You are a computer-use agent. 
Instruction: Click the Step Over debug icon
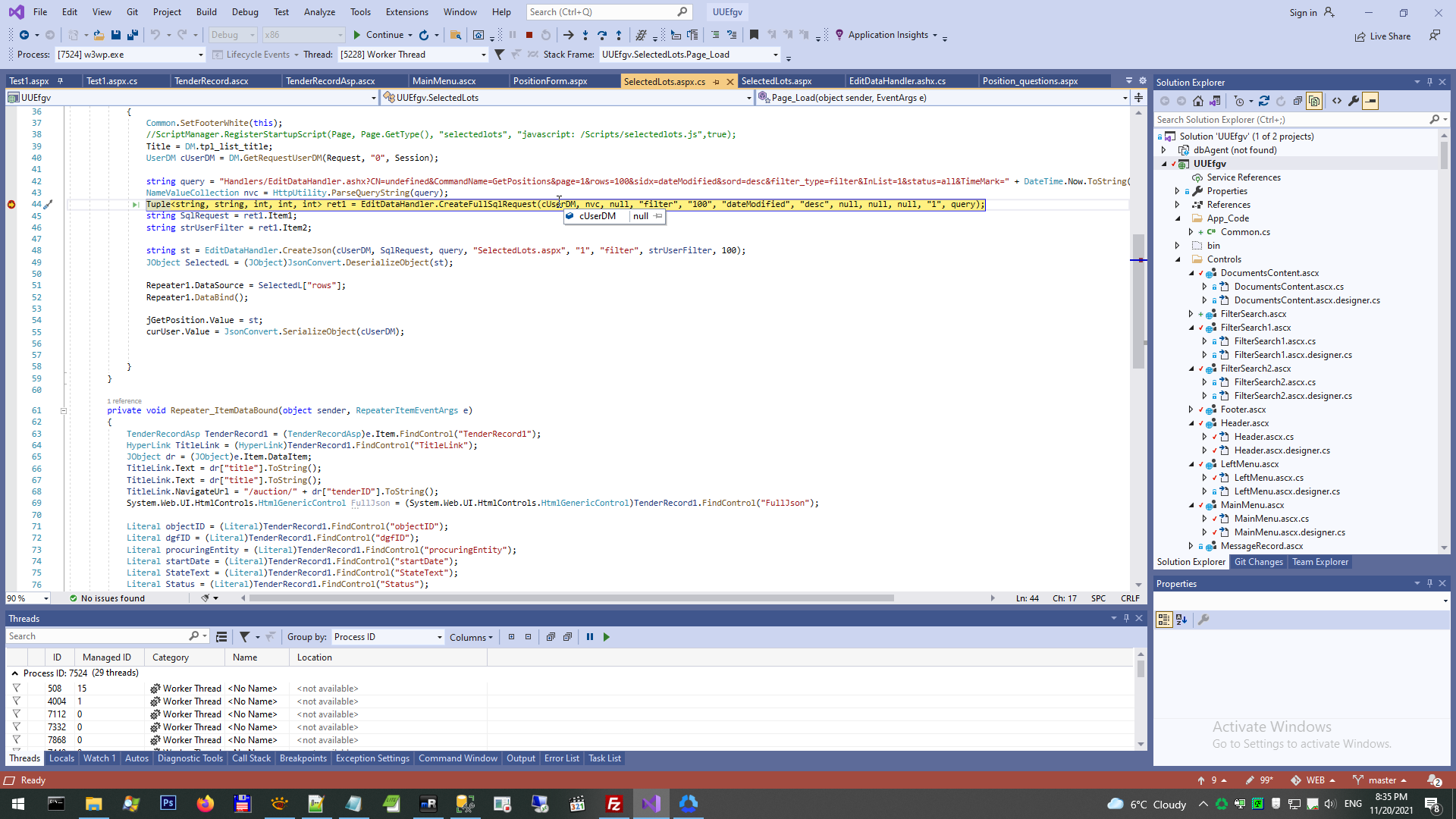click(602, 35)
